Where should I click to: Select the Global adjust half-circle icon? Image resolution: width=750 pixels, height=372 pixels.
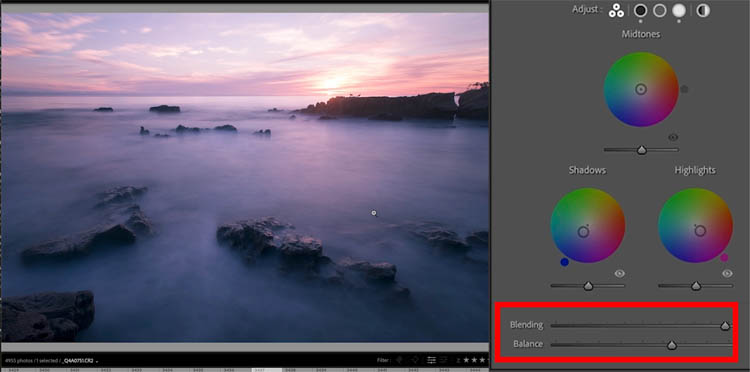tap(703, 11)
